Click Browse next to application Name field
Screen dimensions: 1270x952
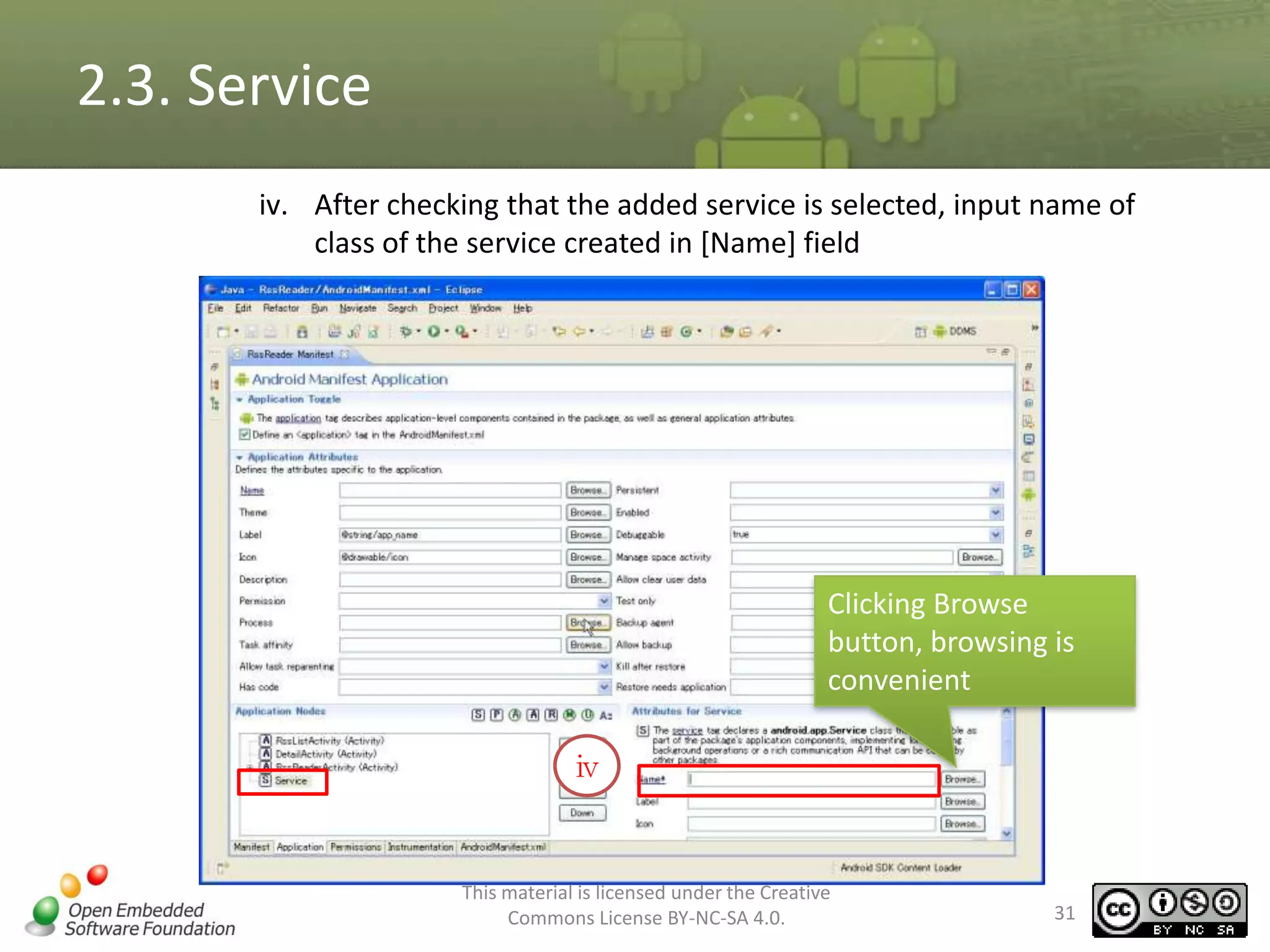pyautogui.click(x=588, y=490)
